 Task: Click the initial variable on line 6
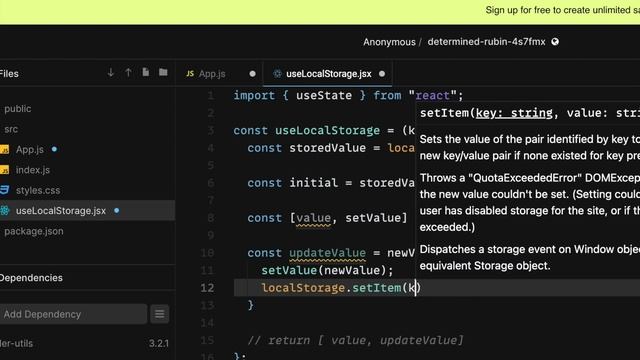[x=313, y=183]
